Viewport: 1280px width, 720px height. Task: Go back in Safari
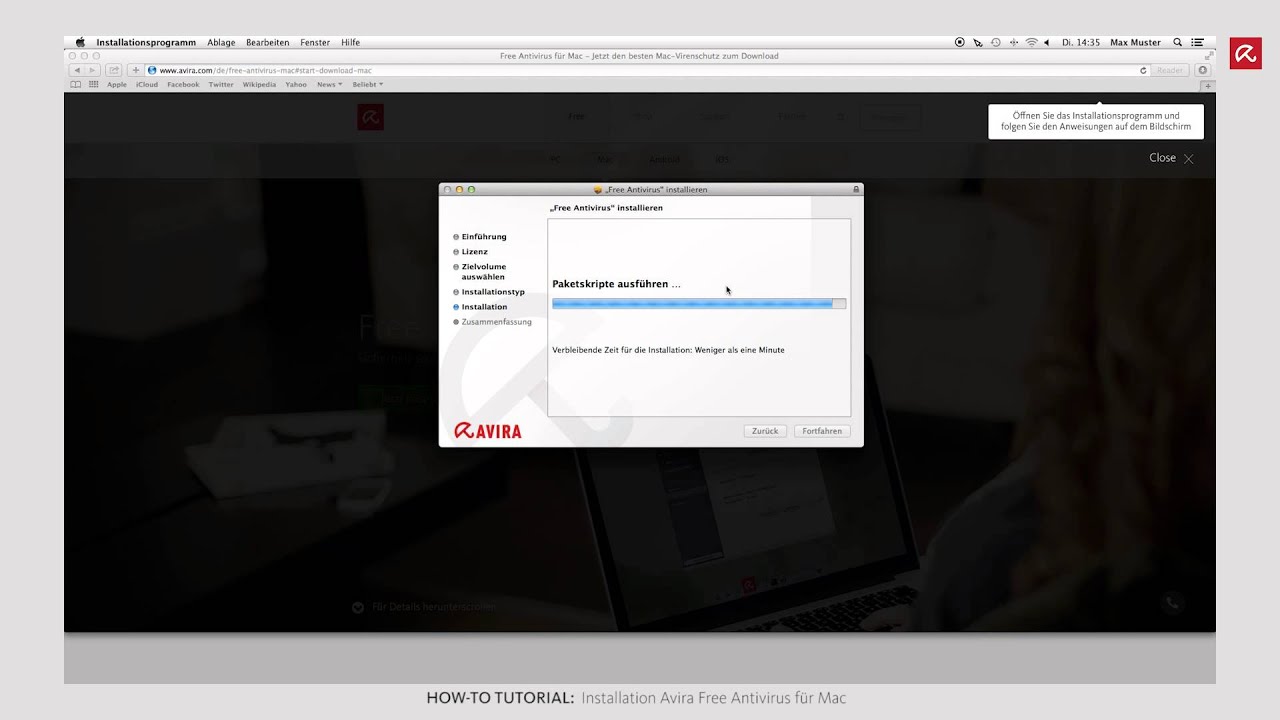pyautogui.click(x=77, y=70)
